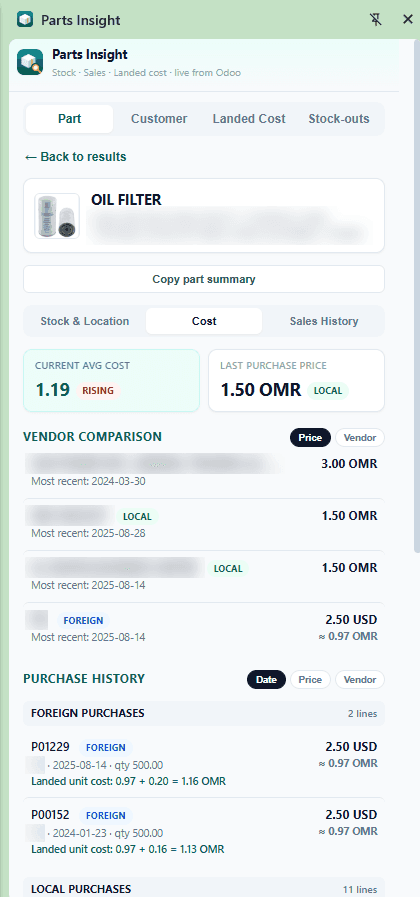Screen dimensions: 420x897
Task: Click Copy part summary button
Action: point(204,279)
